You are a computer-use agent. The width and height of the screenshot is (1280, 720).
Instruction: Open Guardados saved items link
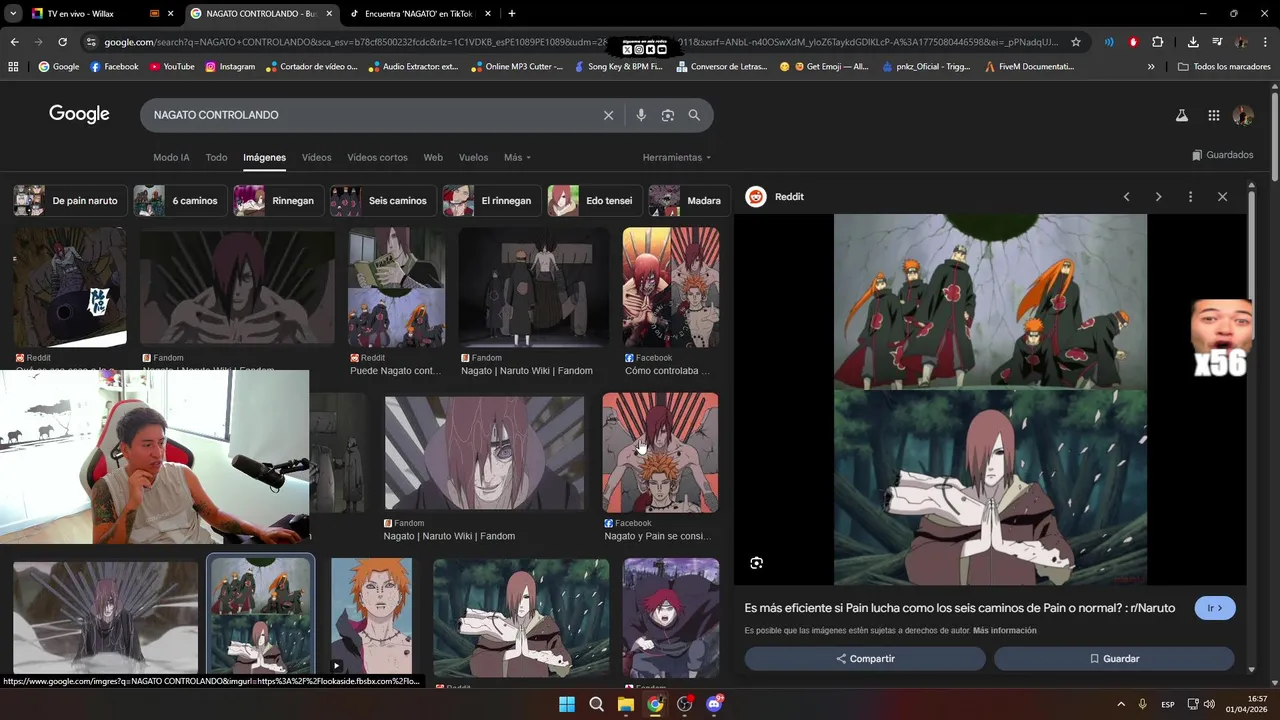click(1223, 155)
